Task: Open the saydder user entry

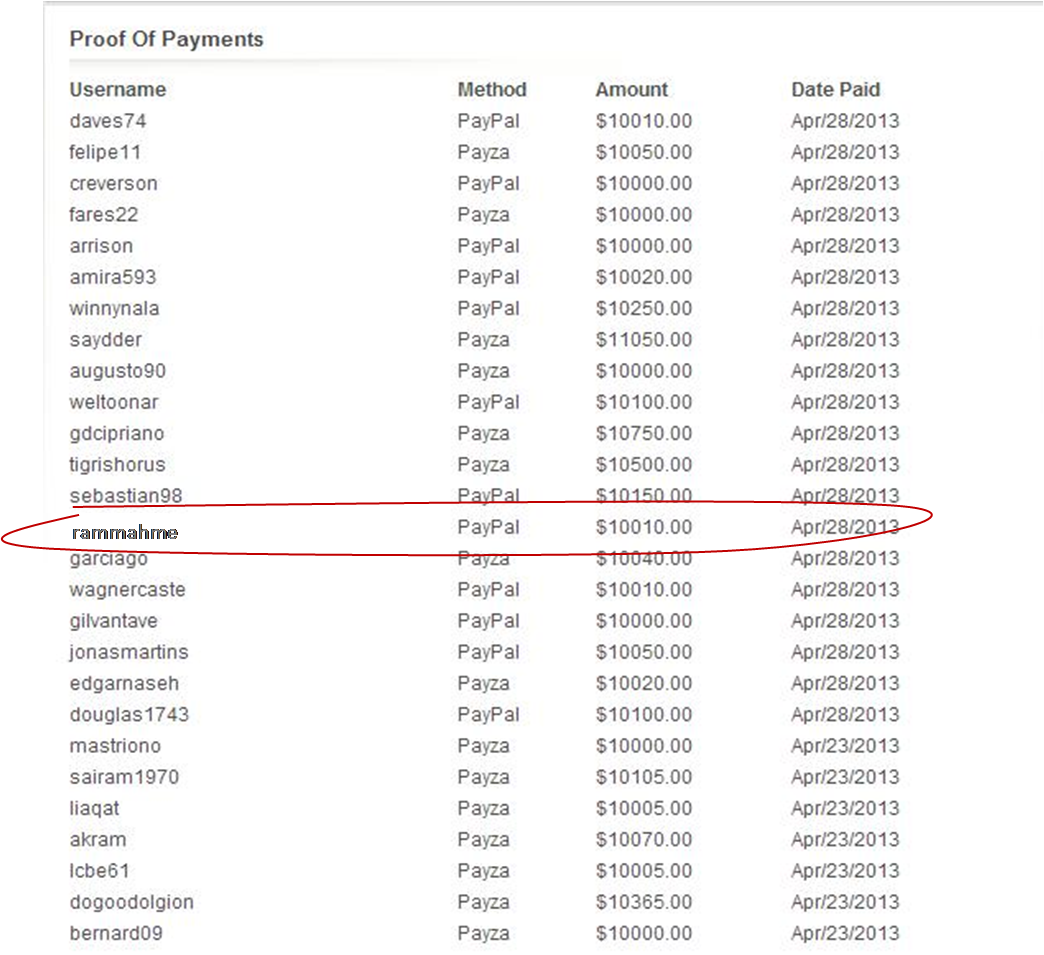Action: tap(105, 340)
